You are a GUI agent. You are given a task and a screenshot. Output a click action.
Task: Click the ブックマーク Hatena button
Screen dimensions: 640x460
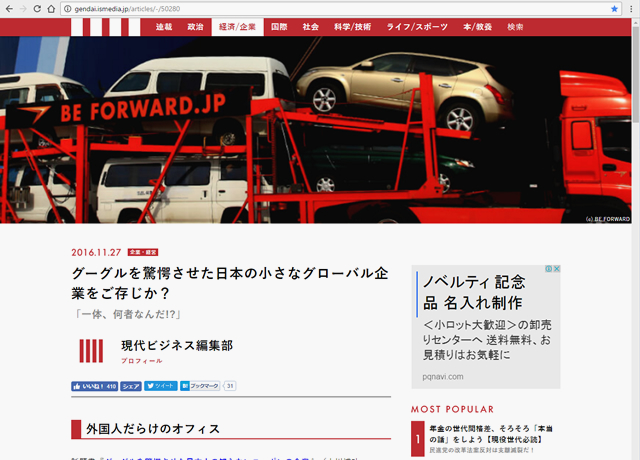click(x=200, y=385)
